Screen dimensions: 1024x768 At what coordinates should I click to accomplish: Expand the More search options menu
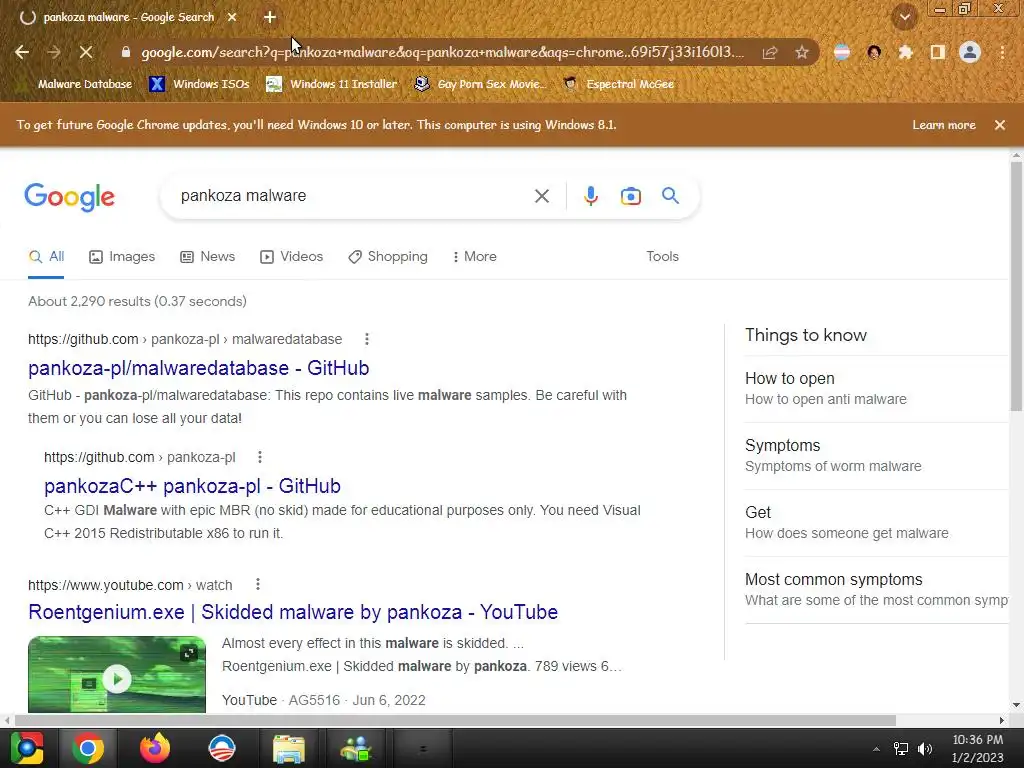(x=475, y=257)
